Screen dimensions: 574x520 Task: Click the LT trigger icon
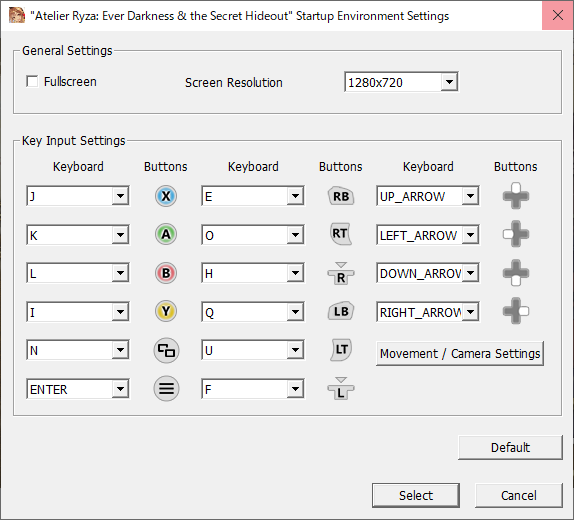[341, 349]
